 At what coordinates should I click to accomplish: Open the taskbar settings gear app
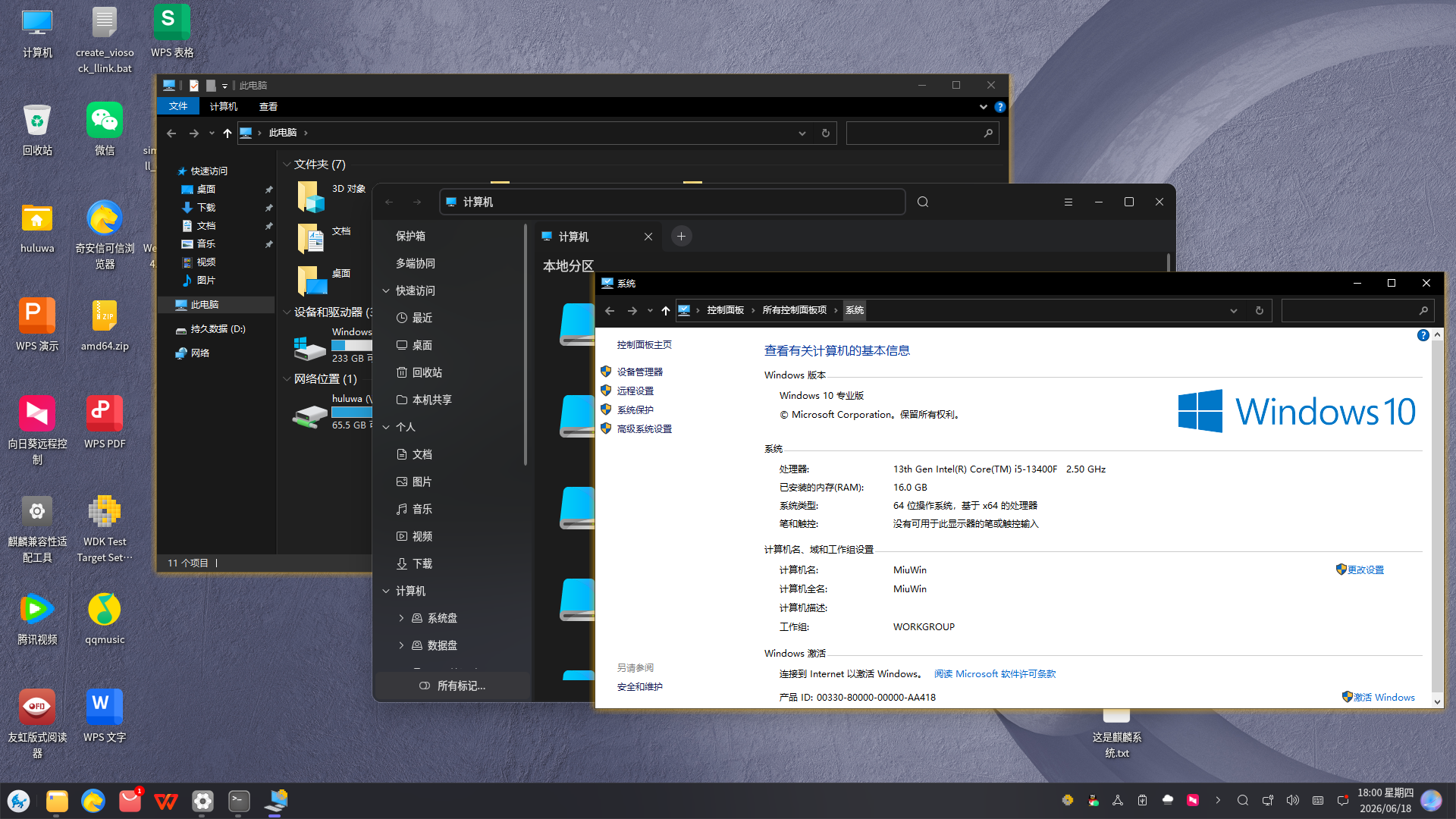(x=202, y=801)
